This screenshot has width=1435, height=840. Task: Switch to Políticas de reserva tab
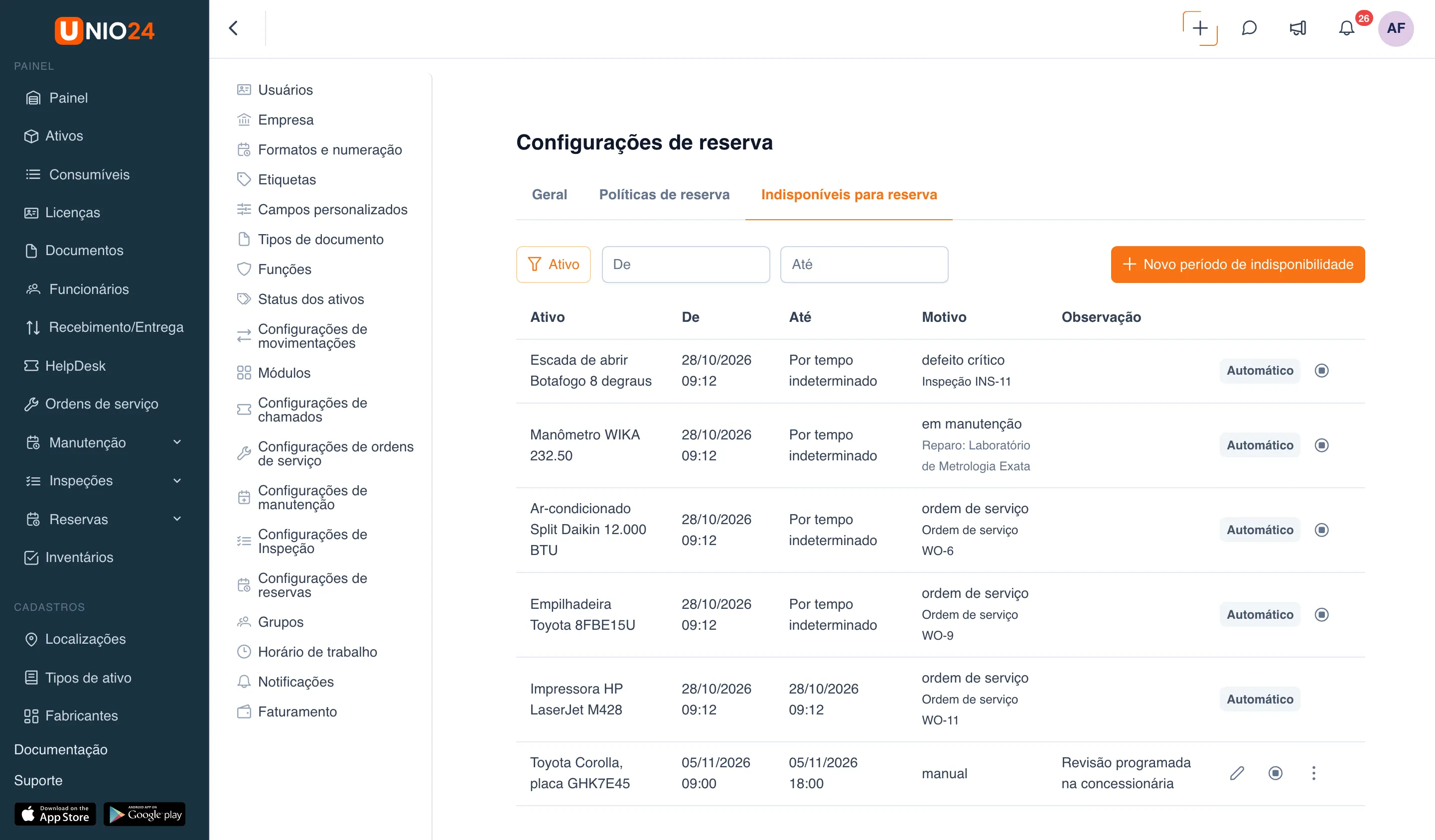pyautogui.click(x=664, y=195)
